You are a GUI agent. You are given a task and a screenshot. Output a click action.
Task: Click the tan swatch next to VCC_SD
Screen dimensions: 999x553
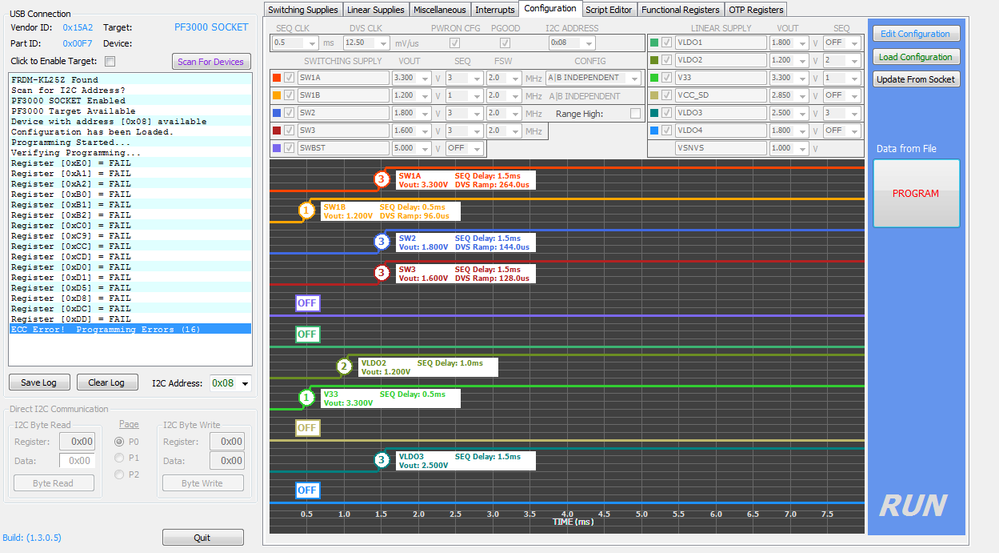click(x=654, y=96)
